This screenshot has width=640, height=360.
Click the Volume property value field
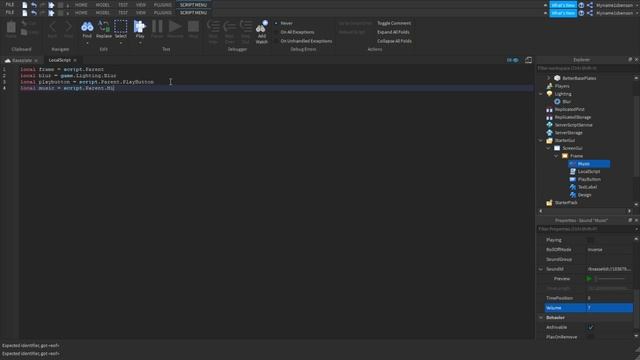(x=610, y=308)
